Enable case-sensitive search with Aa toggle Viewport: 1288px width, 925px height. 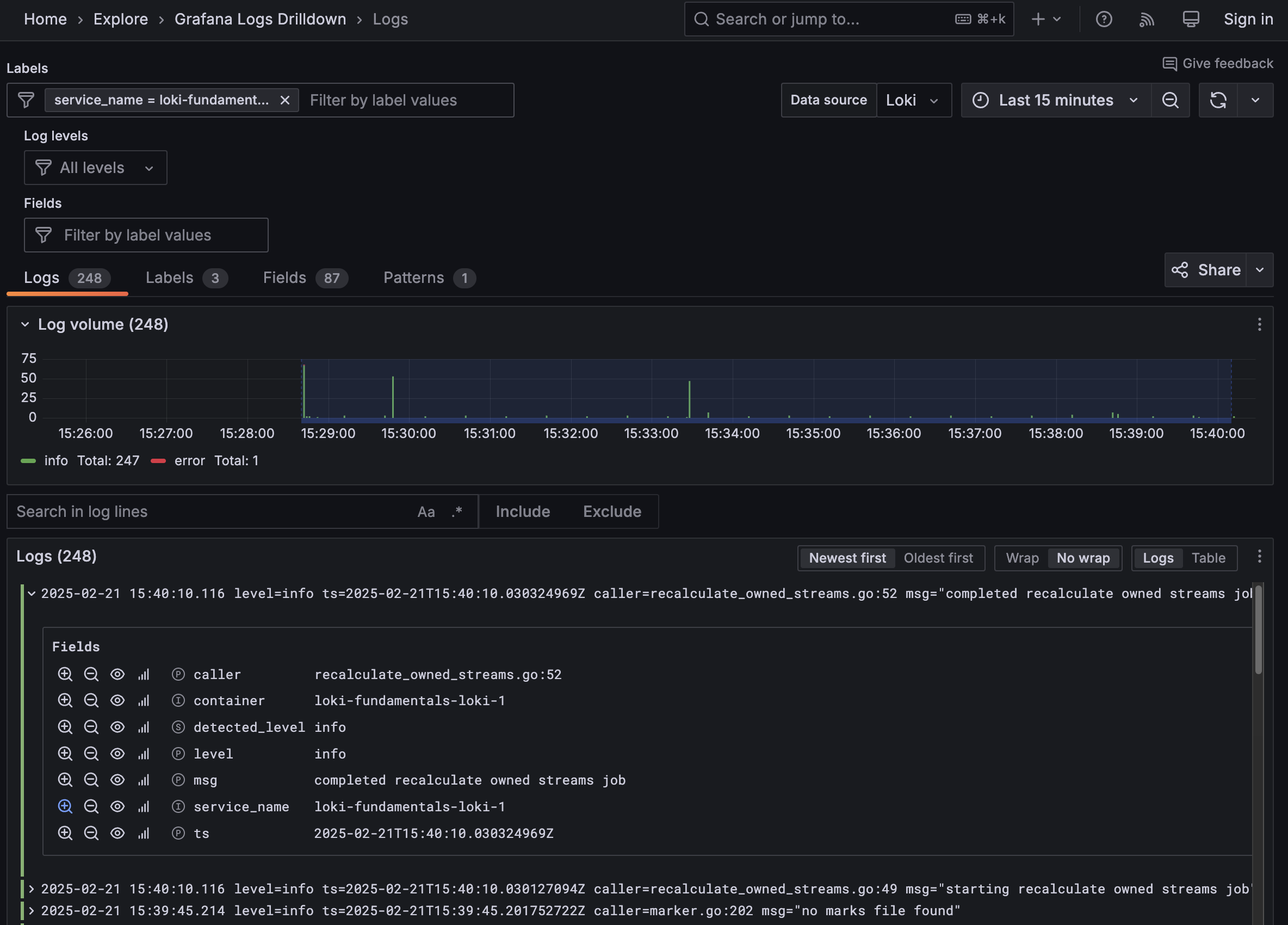tap(426, 511)
